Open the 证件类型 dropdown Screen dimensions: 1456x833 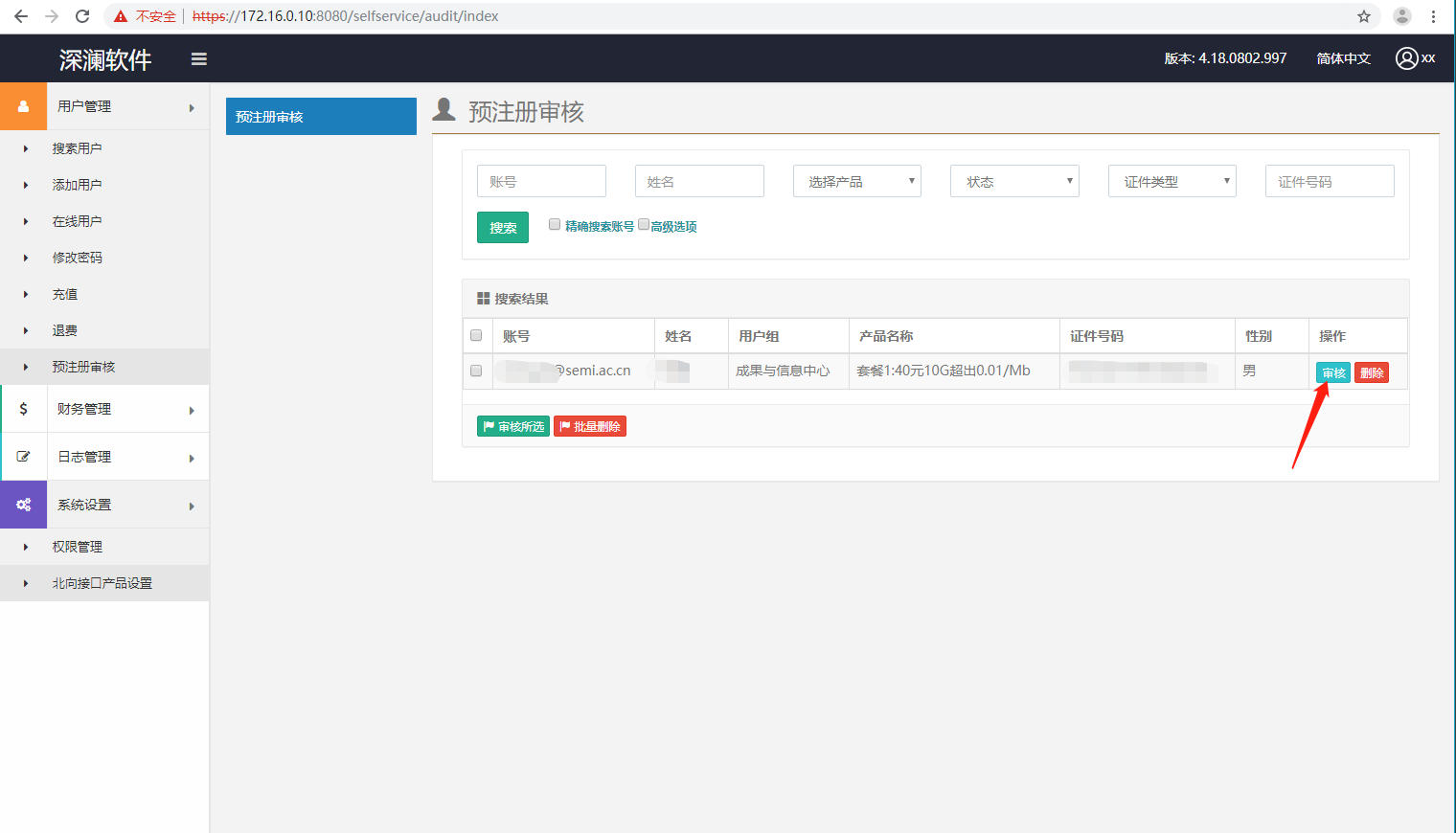click(x=1172, y=181)
